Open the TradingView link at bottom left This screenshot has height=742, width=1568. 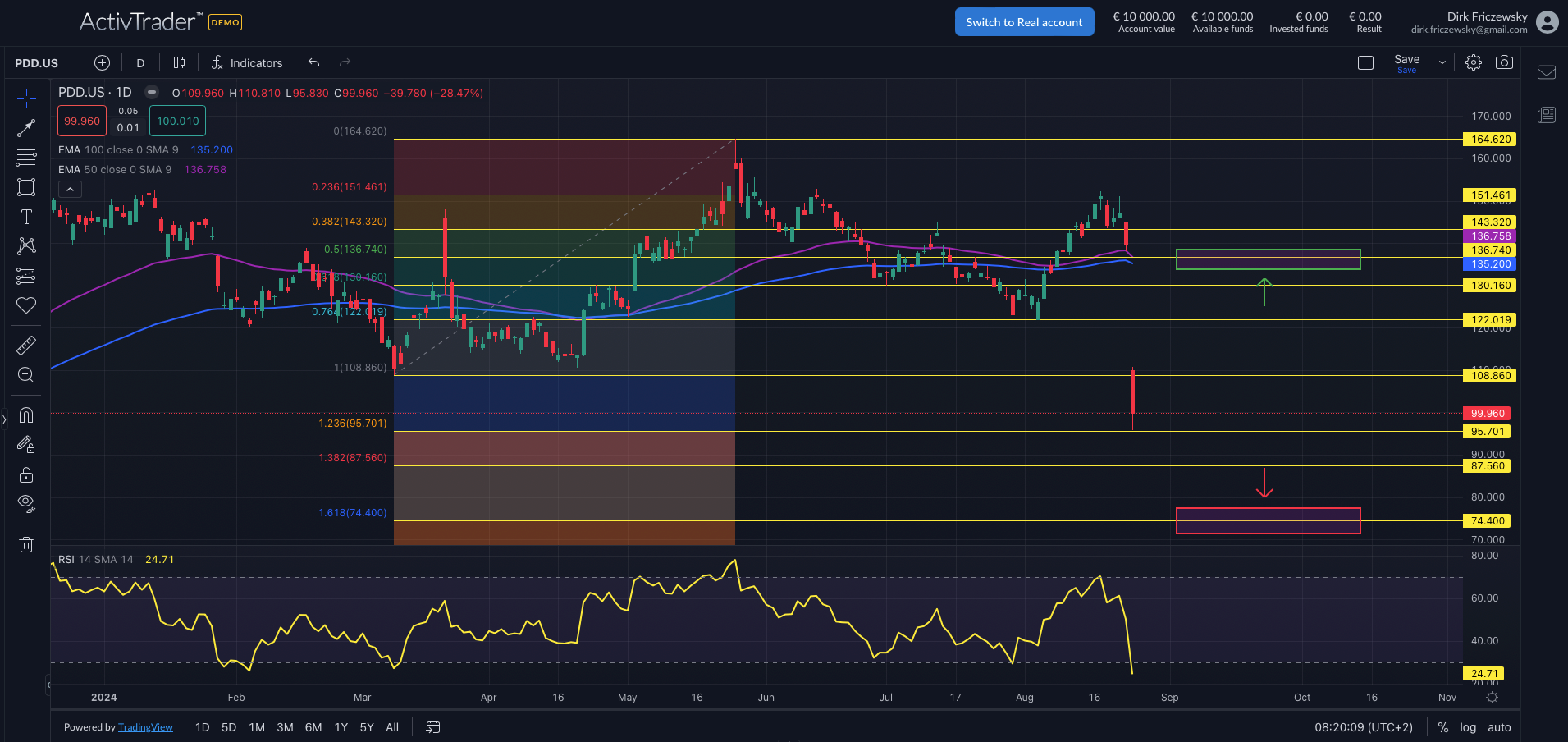(145, 727)
